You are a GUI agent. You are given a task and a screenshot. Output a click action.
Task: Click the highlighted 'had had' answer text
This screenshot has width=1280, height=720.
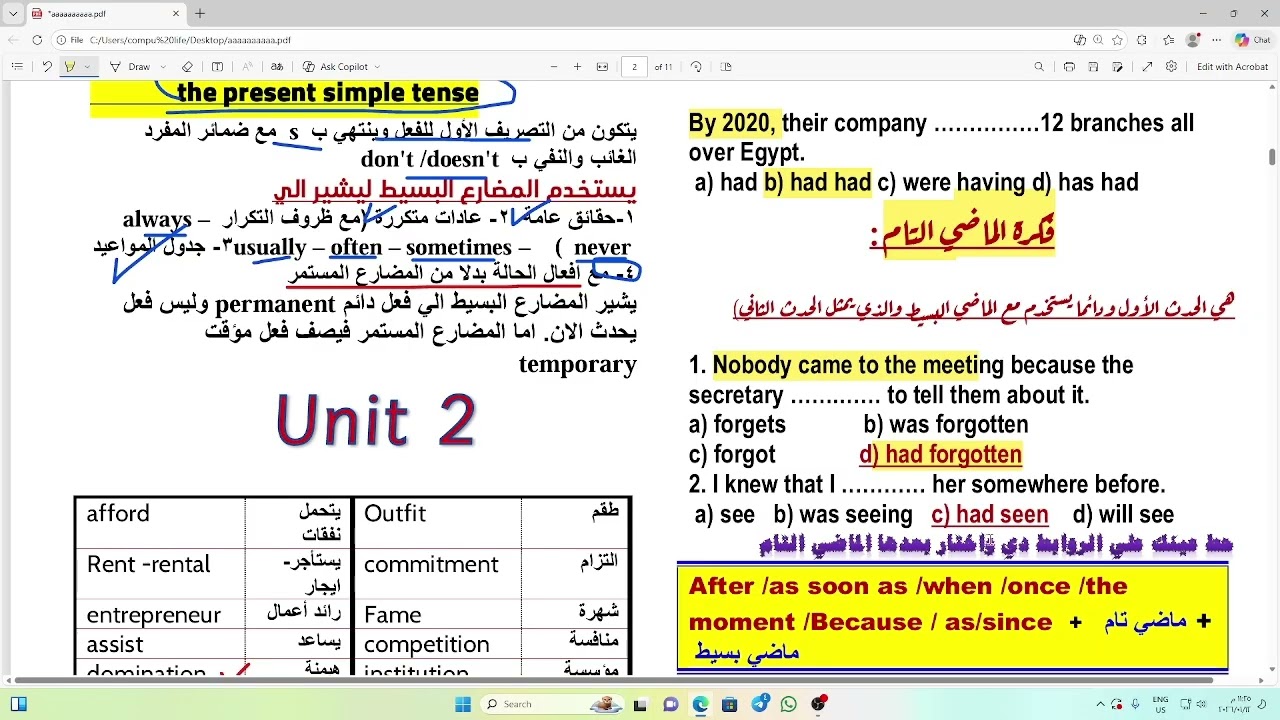click(x=817, y=182)
